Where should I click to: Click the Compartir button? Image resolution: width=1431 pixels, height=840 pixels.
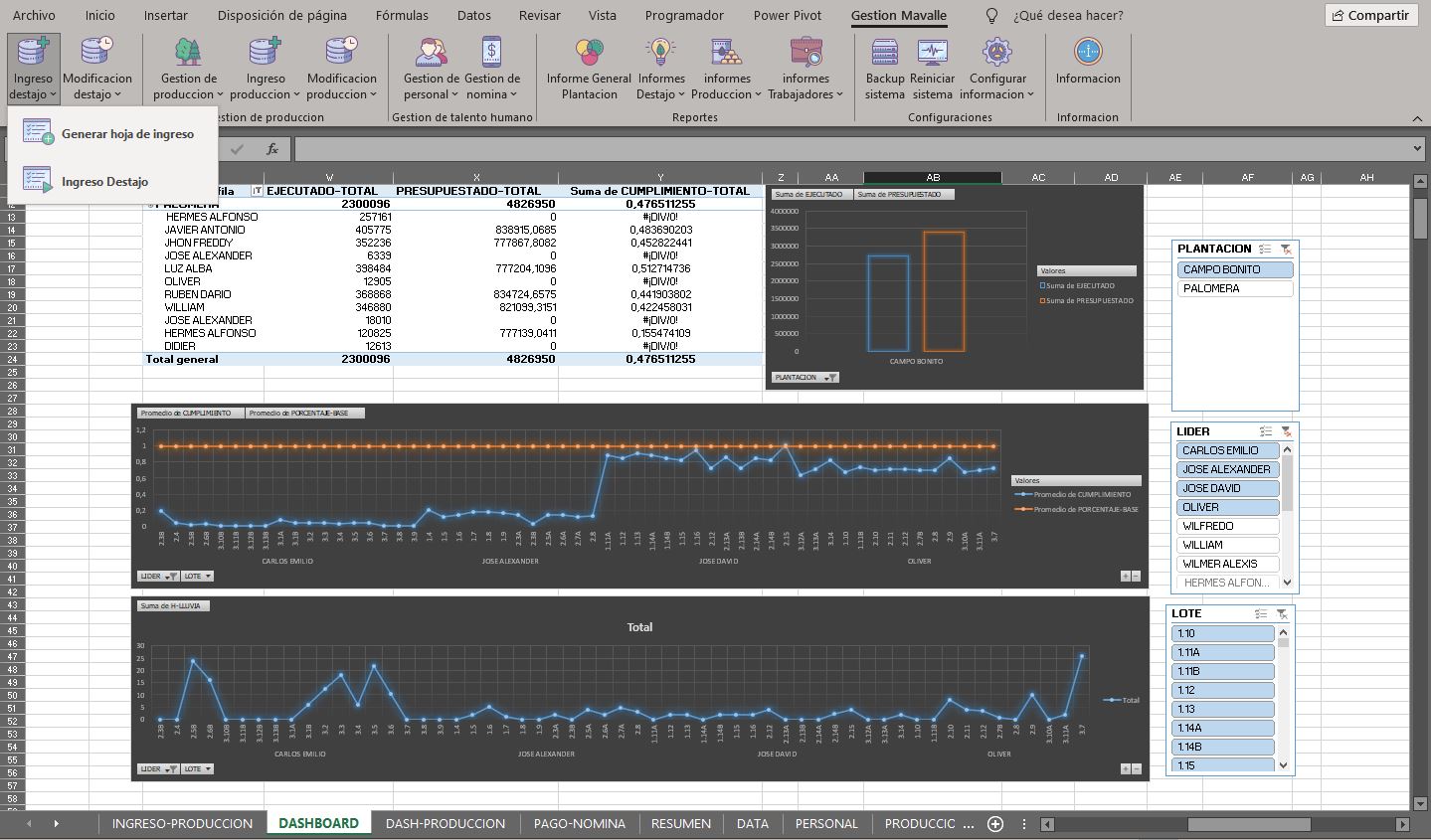point(1370,15)
